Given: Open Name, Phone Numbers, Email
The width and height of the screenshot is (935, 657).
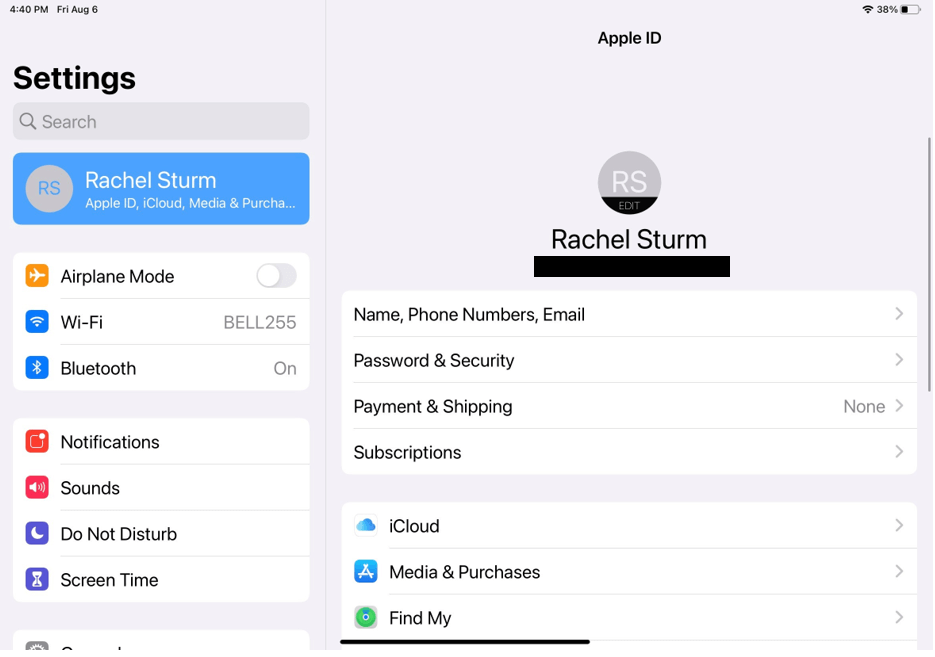Looking at the screenshot, I should click(x=629, y=314).
